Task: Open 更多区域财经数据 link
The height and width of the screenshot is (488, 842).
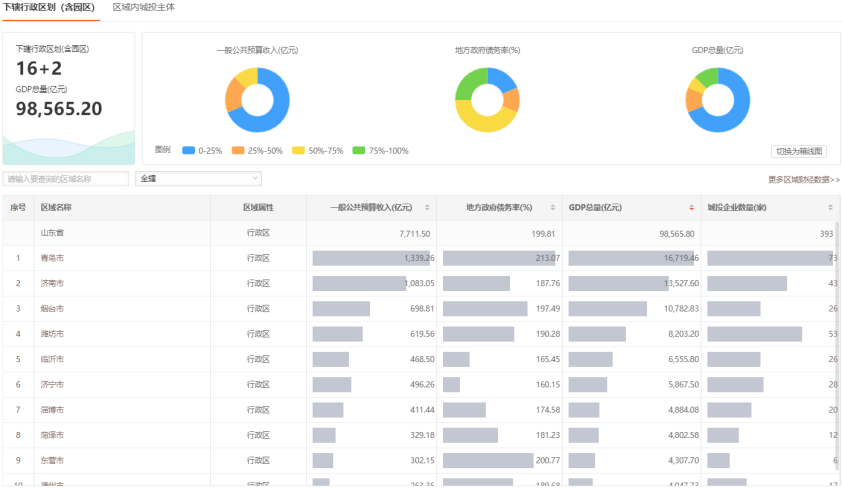Action: point(803,180)
